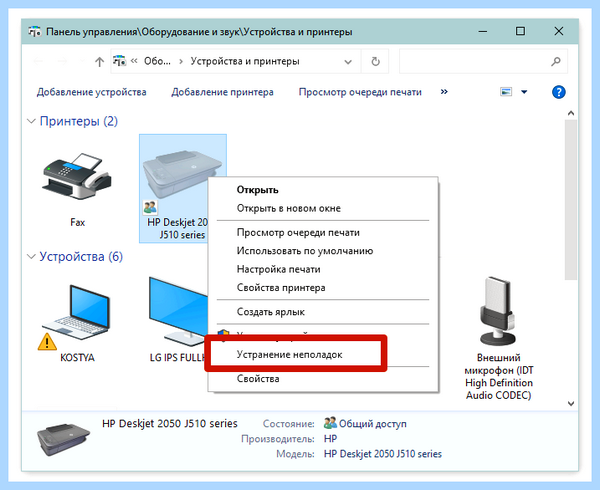Select the LG IPS FULLHD monitor device
Image resolution: width=600 pixels, height=490 pixels.
click(x=178, y=311)
